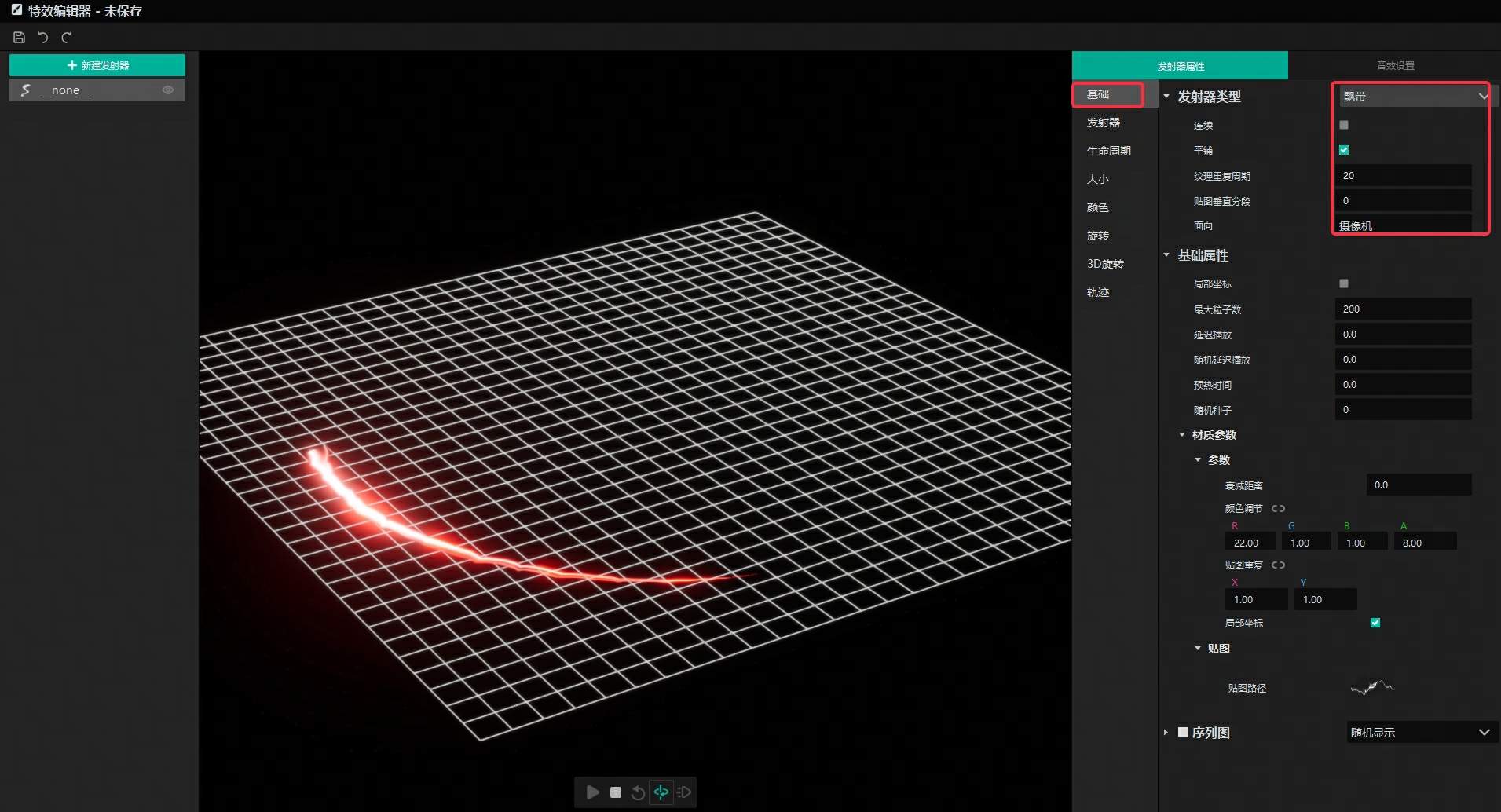This screenshot has height=812, width=1501.
Task: Click the 新建发射器 button
Action: [x=97, y=65]
